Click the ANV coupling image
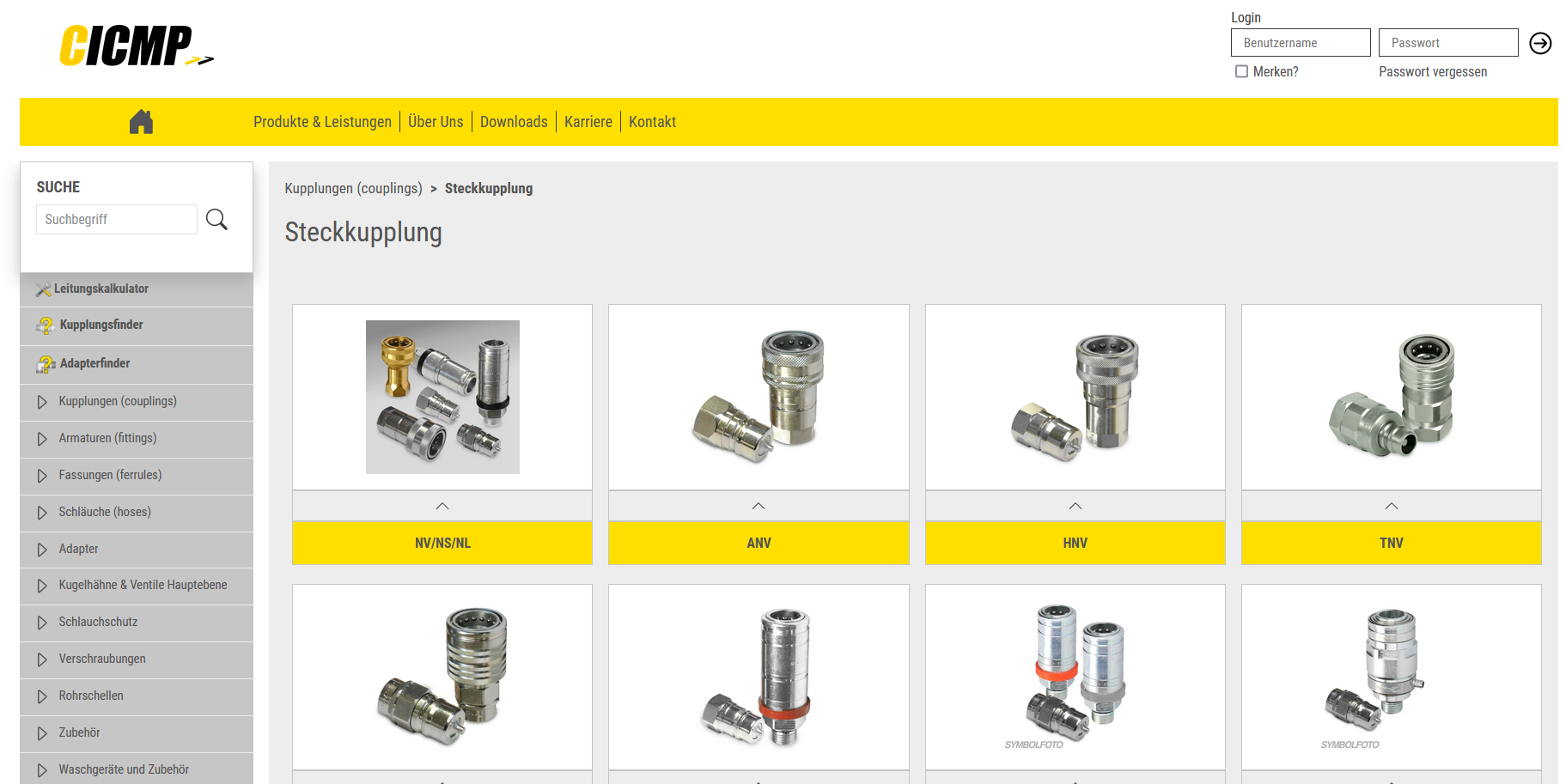 [x=759, y=397]
